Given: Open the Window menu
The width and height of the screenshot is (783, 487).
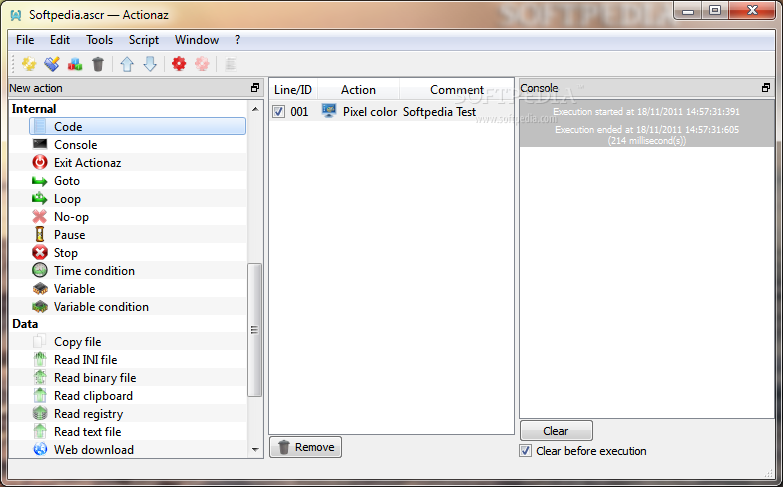Looking at the screenshot, I should (x=197, y=39).
